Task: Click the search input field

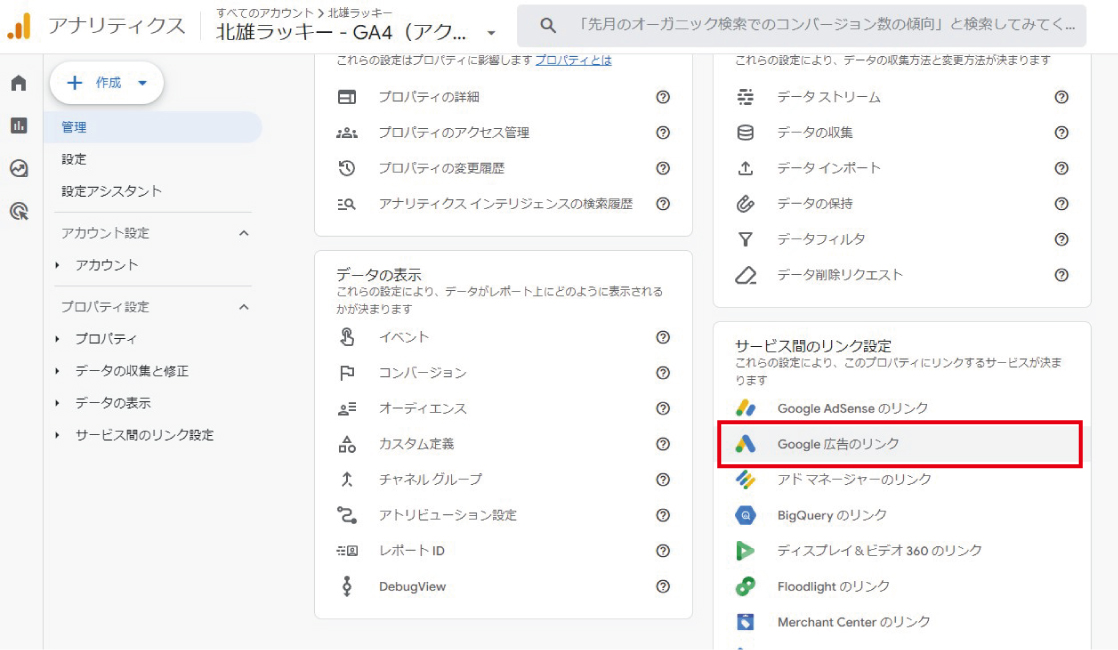Action: pos(801,26)
